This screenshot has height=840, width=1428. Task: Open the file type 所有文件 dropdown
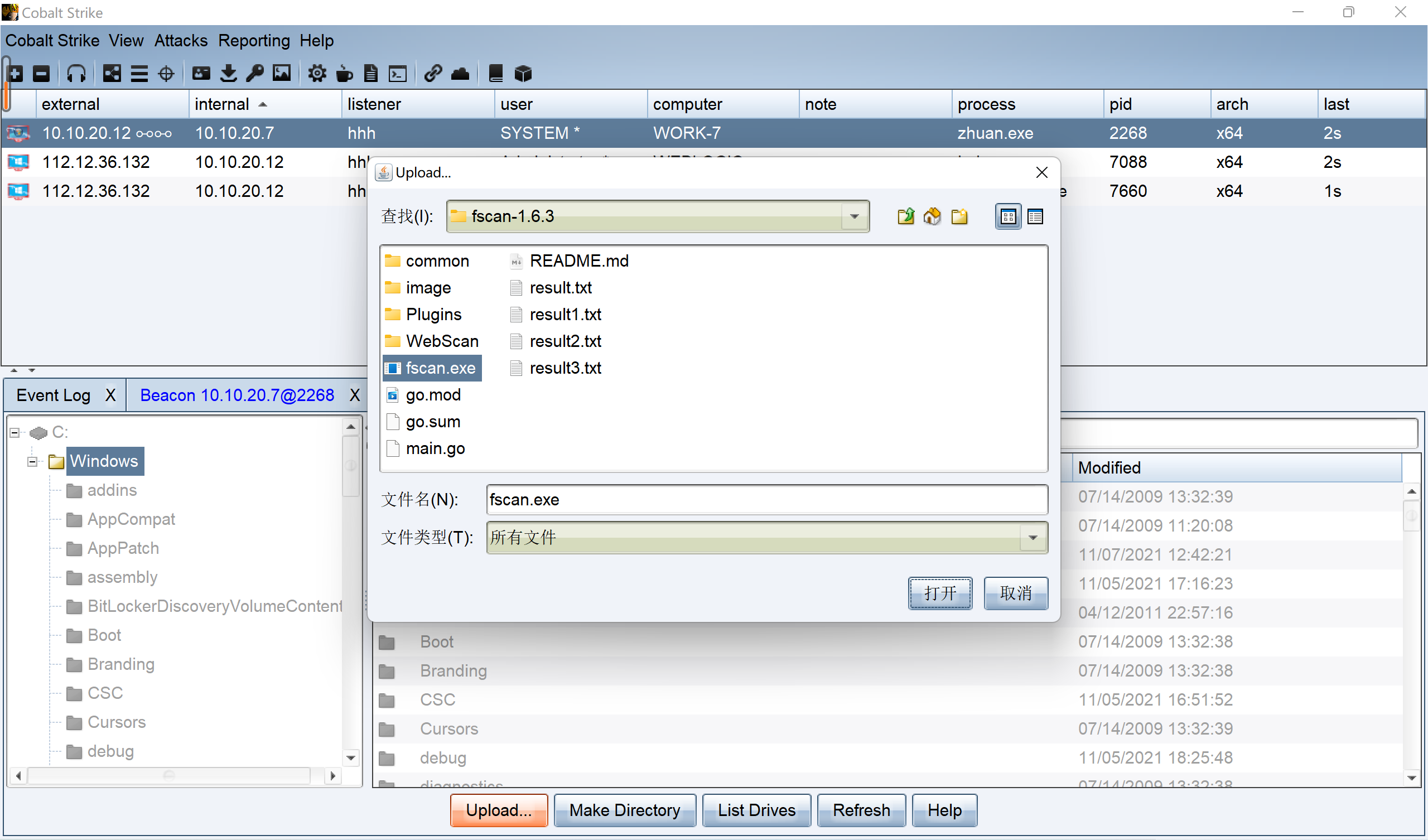[1033, 537]
